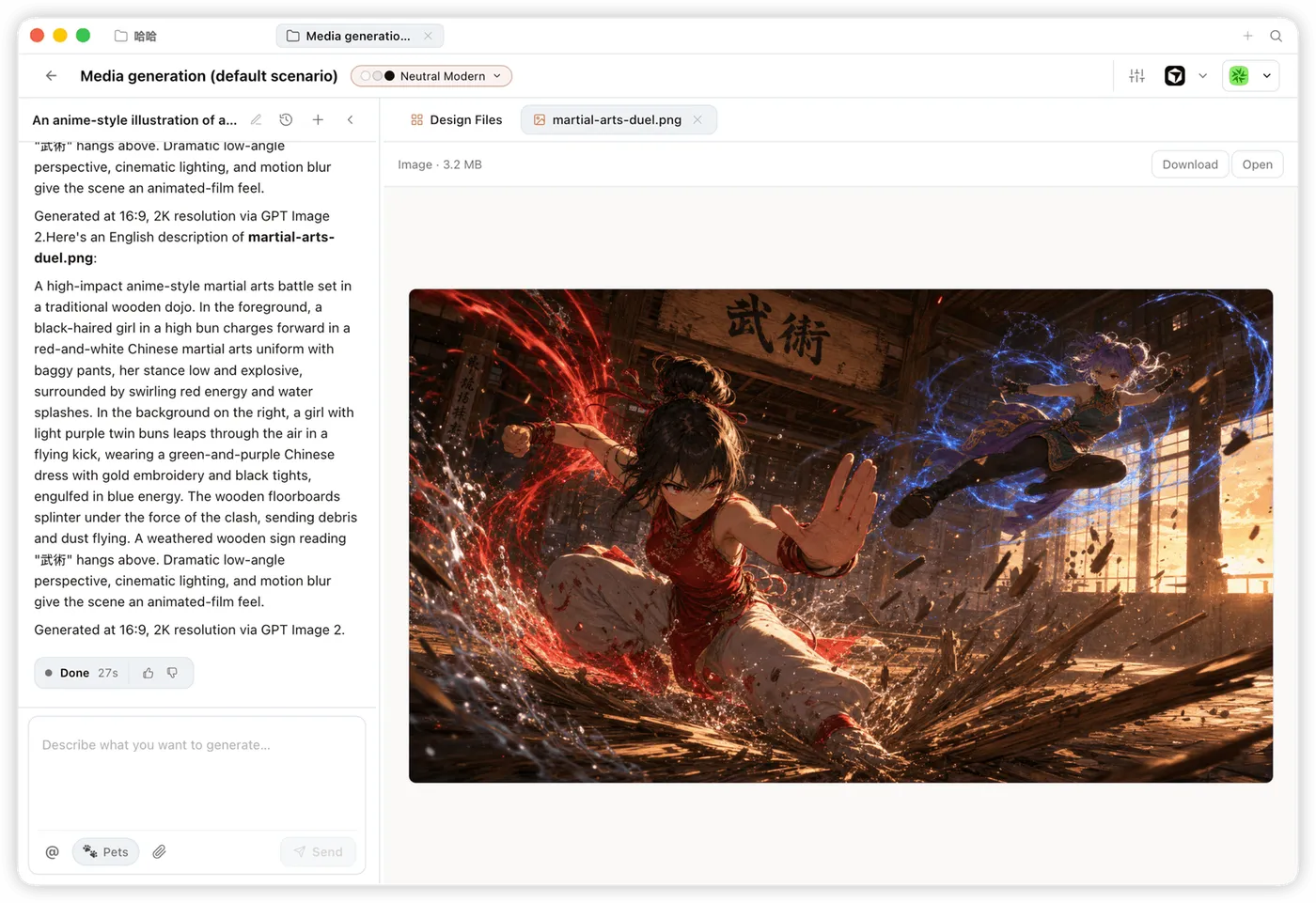This screenshot has height=903, width=1316.
Task: Click the Open button
Action: pyautogui.click(x=1257, y=164)
